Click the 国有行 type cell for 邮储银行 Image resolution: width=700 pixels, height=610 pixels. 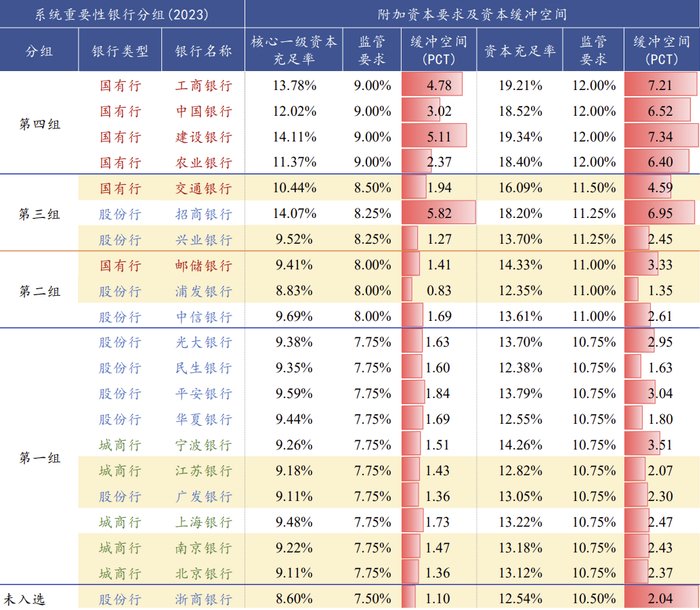click(120, 265)
